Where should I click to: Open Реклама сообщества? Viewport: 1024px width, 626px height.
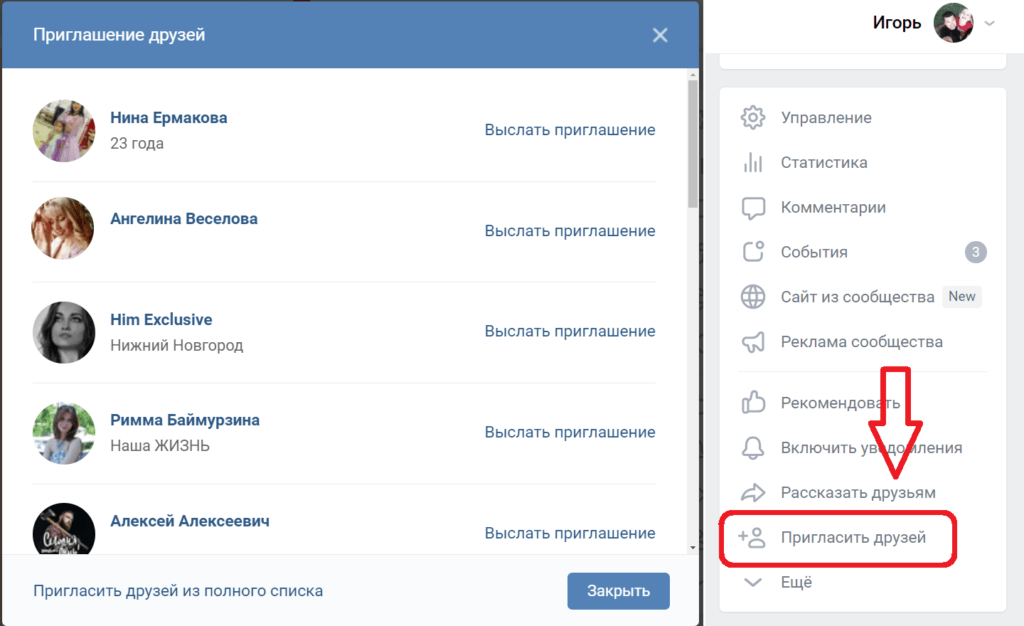(863, 342)
